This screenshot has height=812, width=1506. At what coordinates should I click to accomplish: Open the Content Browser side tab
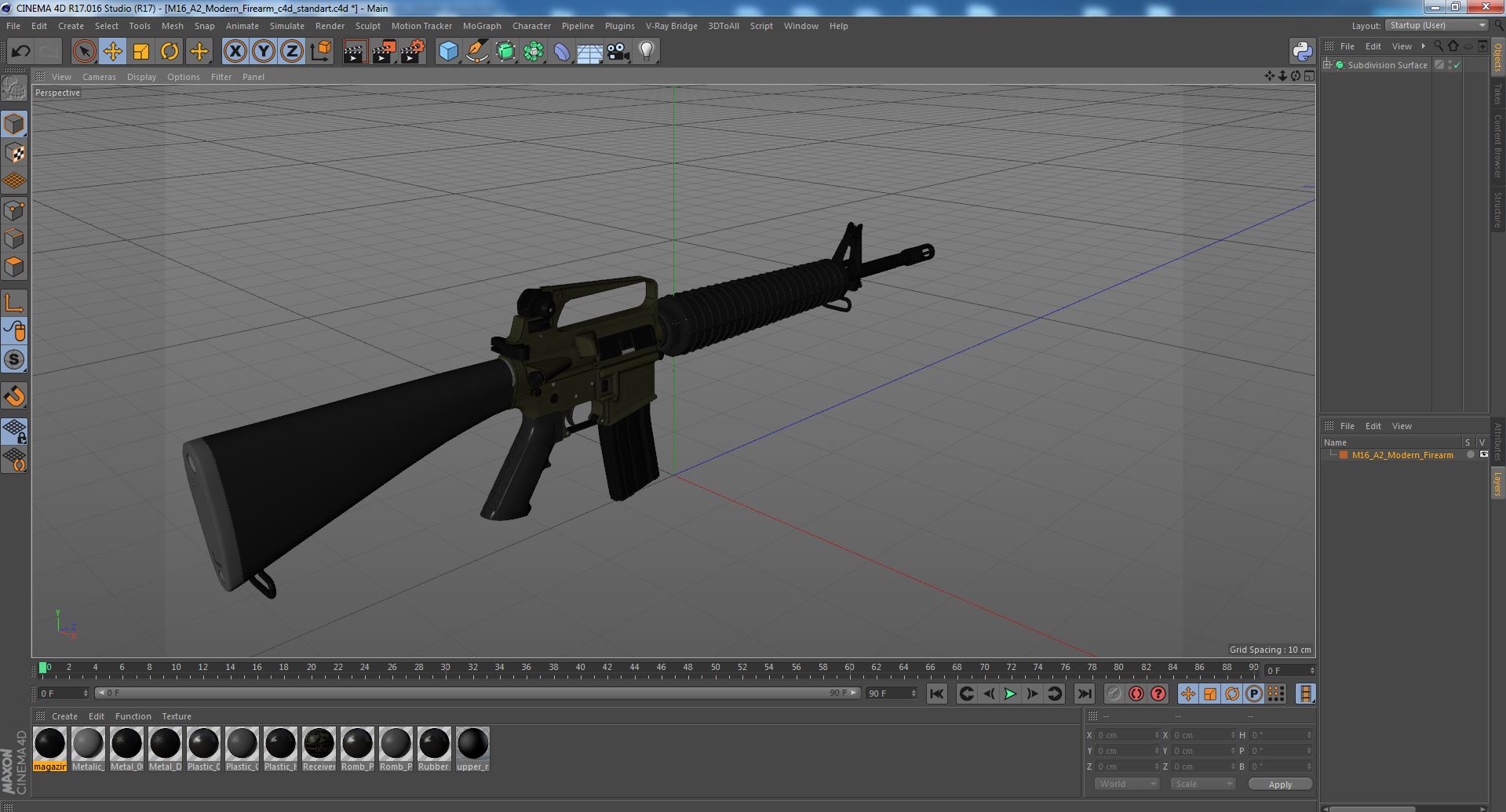coord(1497,146)
